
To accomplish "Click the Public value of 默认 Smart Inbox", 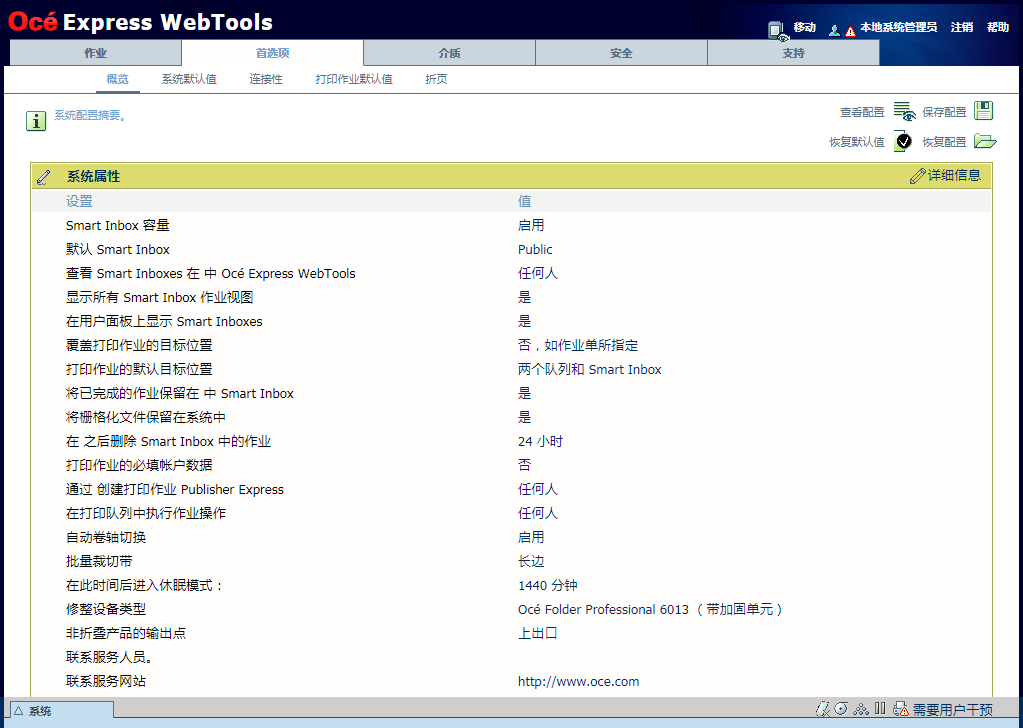I will click(x=535, y=249).
